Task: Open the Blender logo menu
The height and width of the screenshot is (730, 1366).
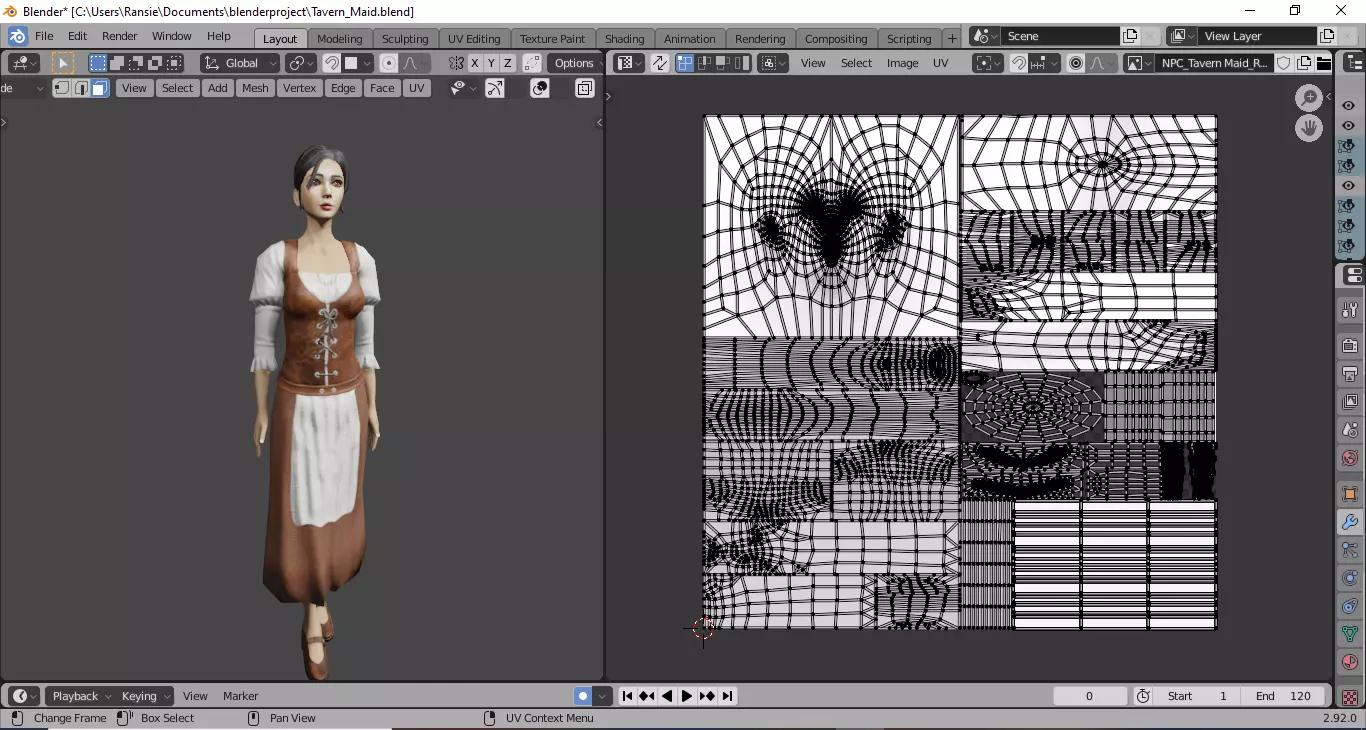Action: pyautogui.click(x=17, y=36)
